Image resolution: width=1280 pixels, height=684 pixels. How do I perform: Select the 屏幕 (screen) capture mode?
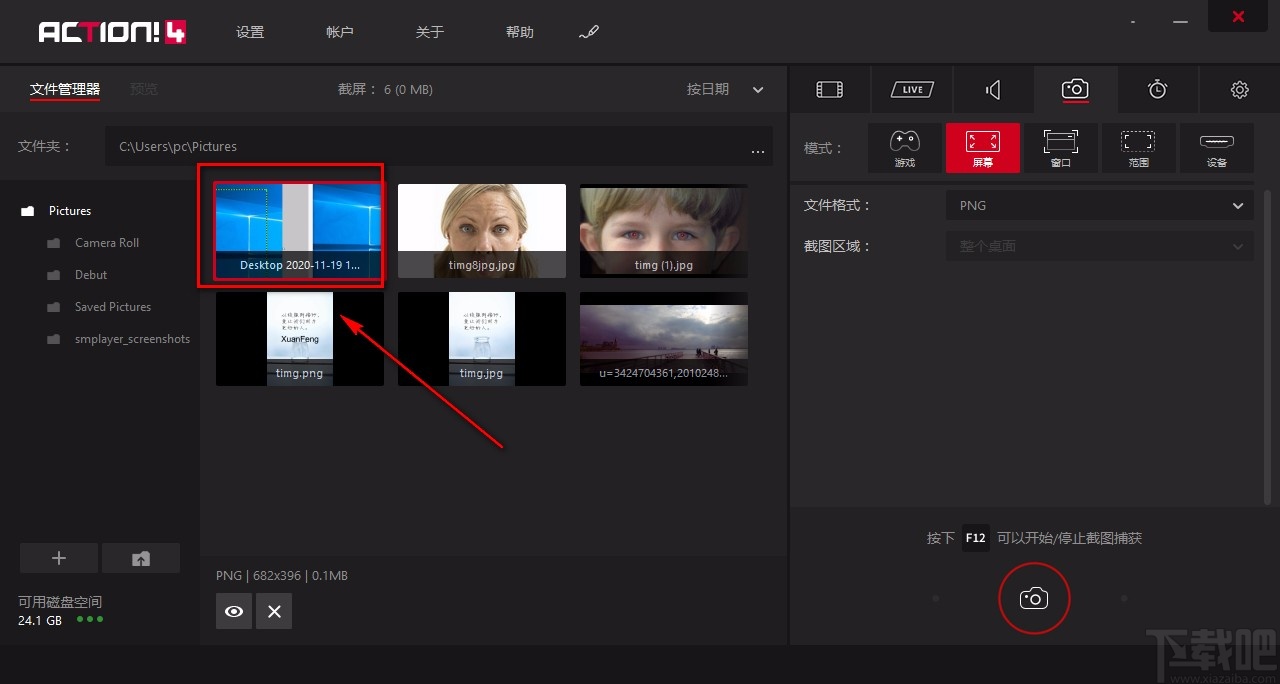pyautogui.click(x=983, y=148)
